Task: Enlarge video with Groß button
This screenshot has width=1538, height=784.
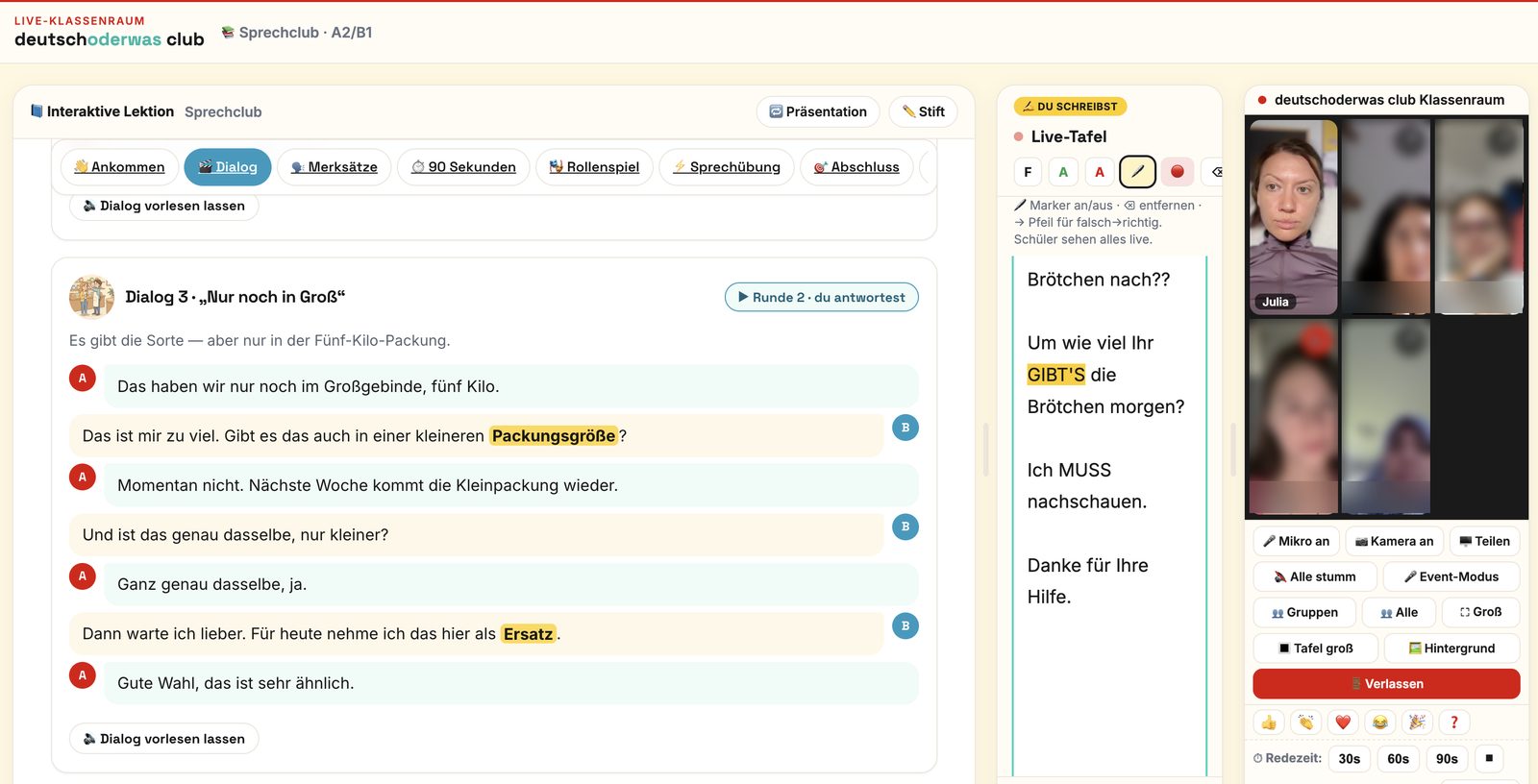Action: click(1480, 612)
